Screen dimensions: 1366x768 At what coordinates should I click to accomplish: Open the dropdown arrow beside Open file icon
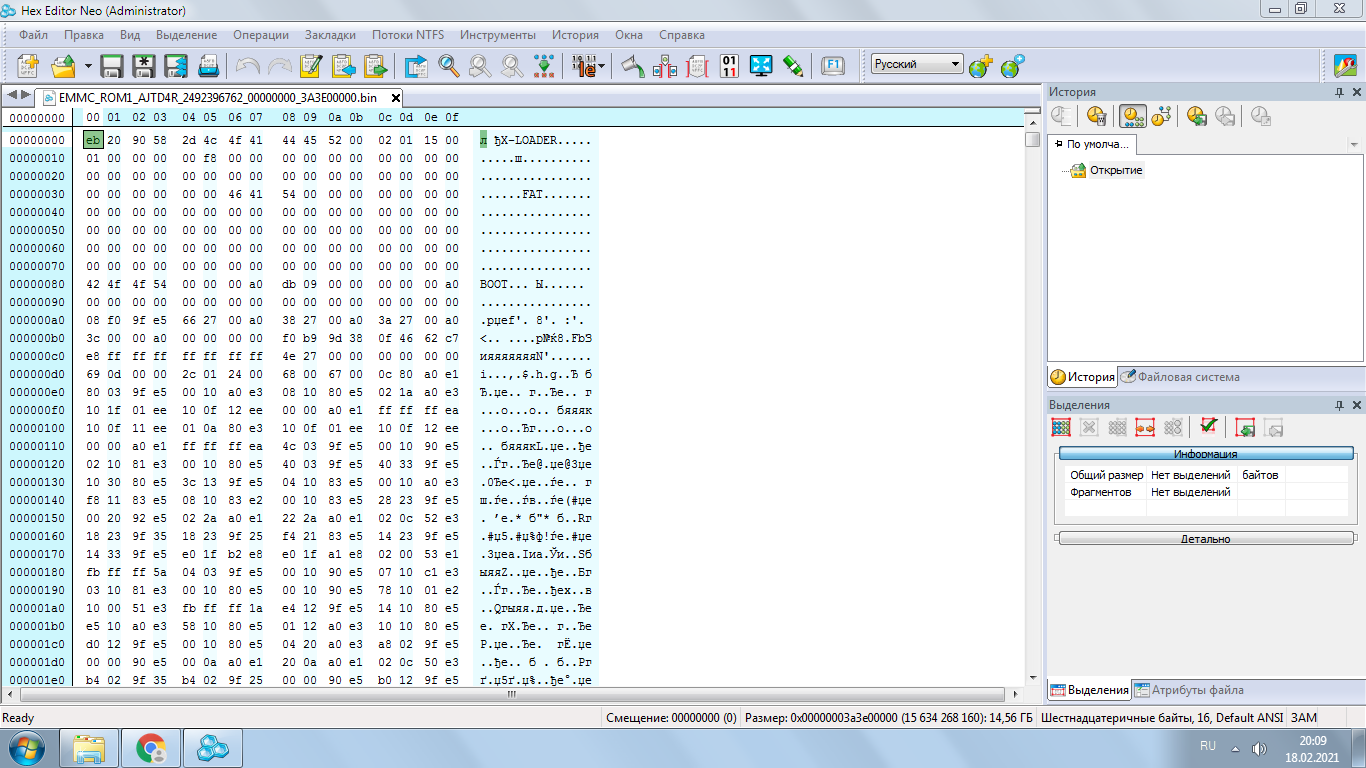pos(88,66)
